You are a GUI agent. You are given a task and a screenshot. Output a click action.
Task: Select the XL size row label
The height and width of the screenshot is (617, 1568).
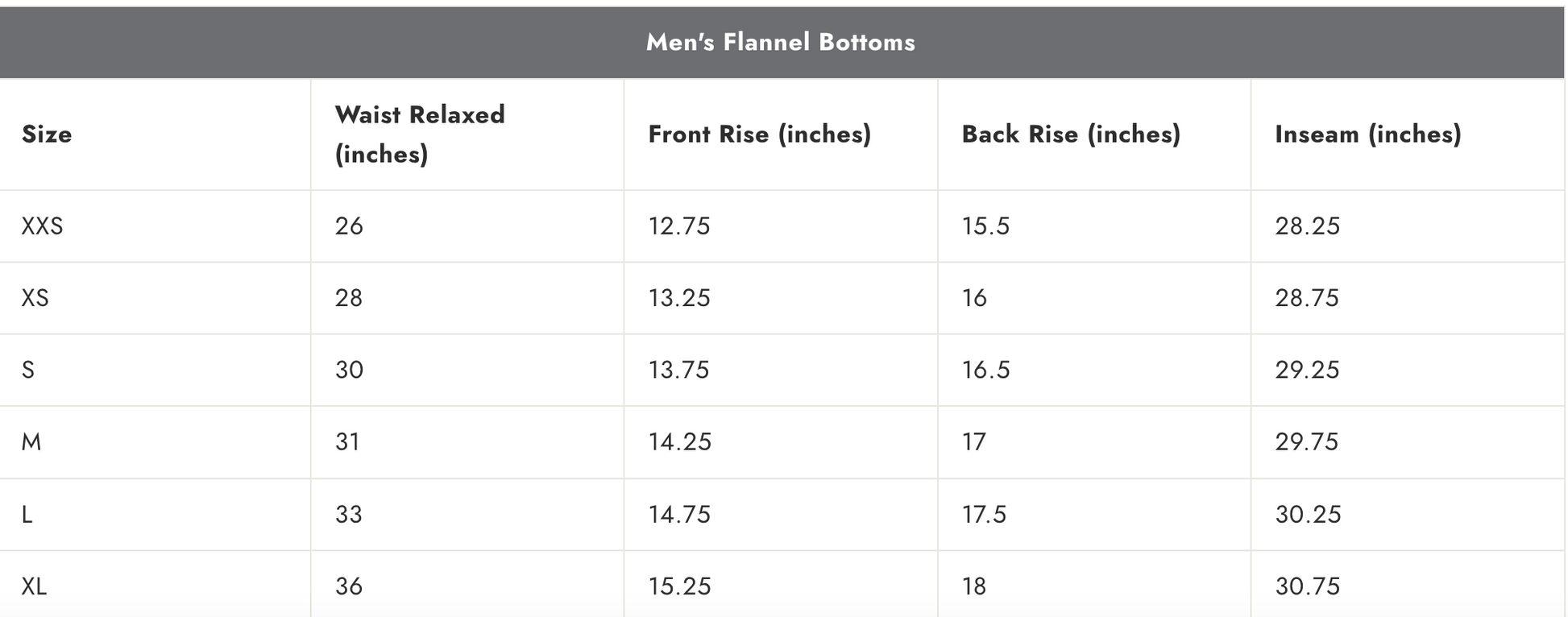pyautogui.click(x=34, y=586)
